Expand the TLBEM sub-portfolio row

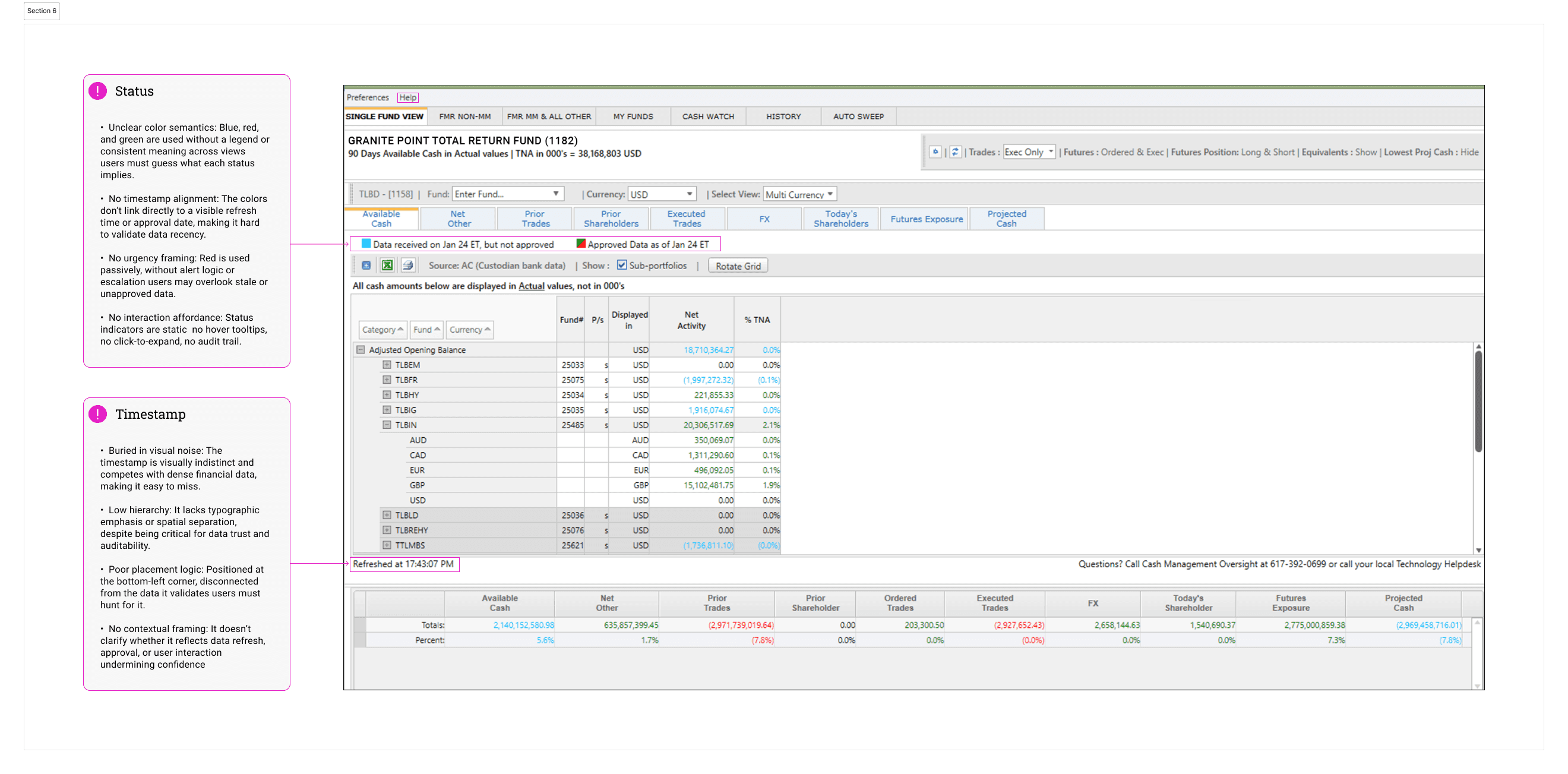pyautogui.click(x=387, y=364)
